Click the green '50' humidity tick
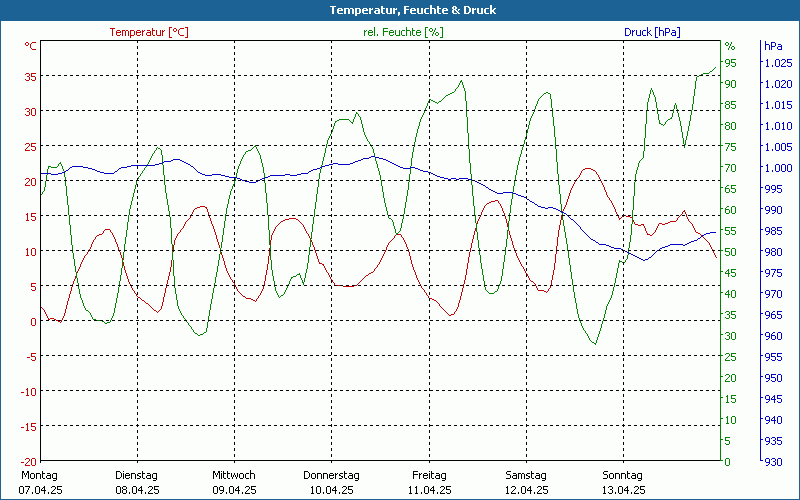The image size is (800, 500). point(731,252)
